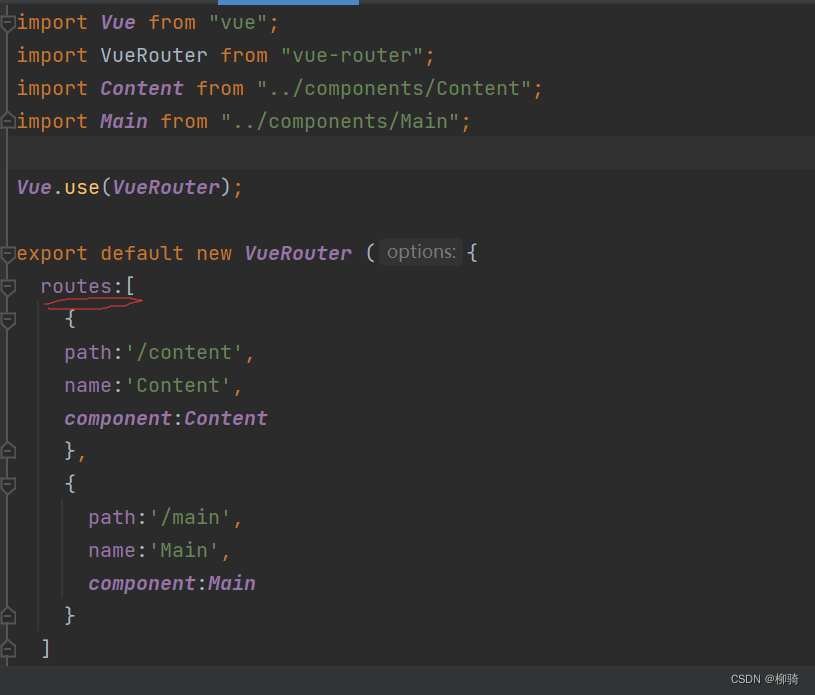Click VueRouter argument inside Vue.use()

166,188
